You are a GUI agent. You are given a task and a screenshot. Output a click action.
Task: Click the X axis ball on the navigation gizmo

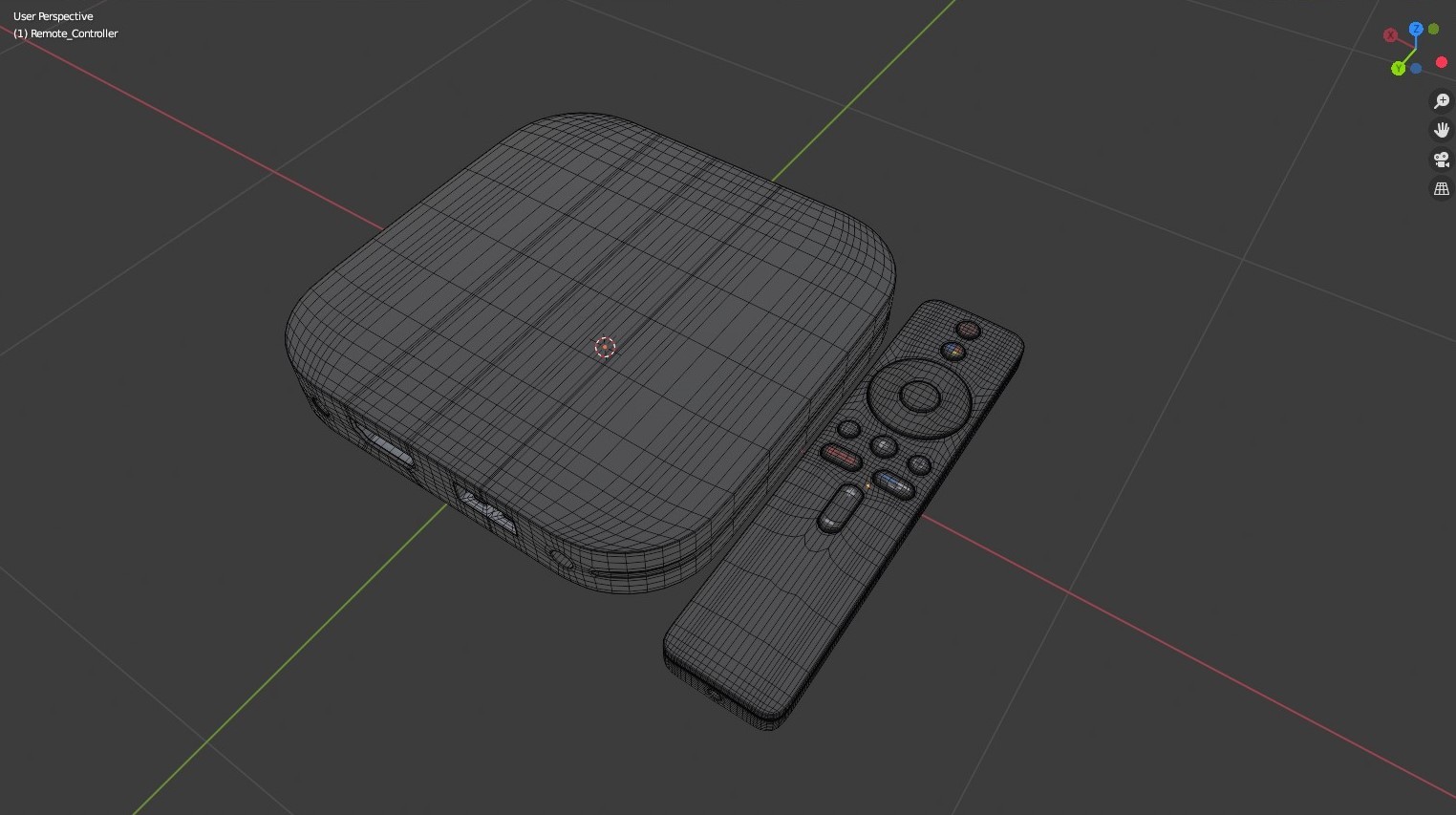point(1391,34)
